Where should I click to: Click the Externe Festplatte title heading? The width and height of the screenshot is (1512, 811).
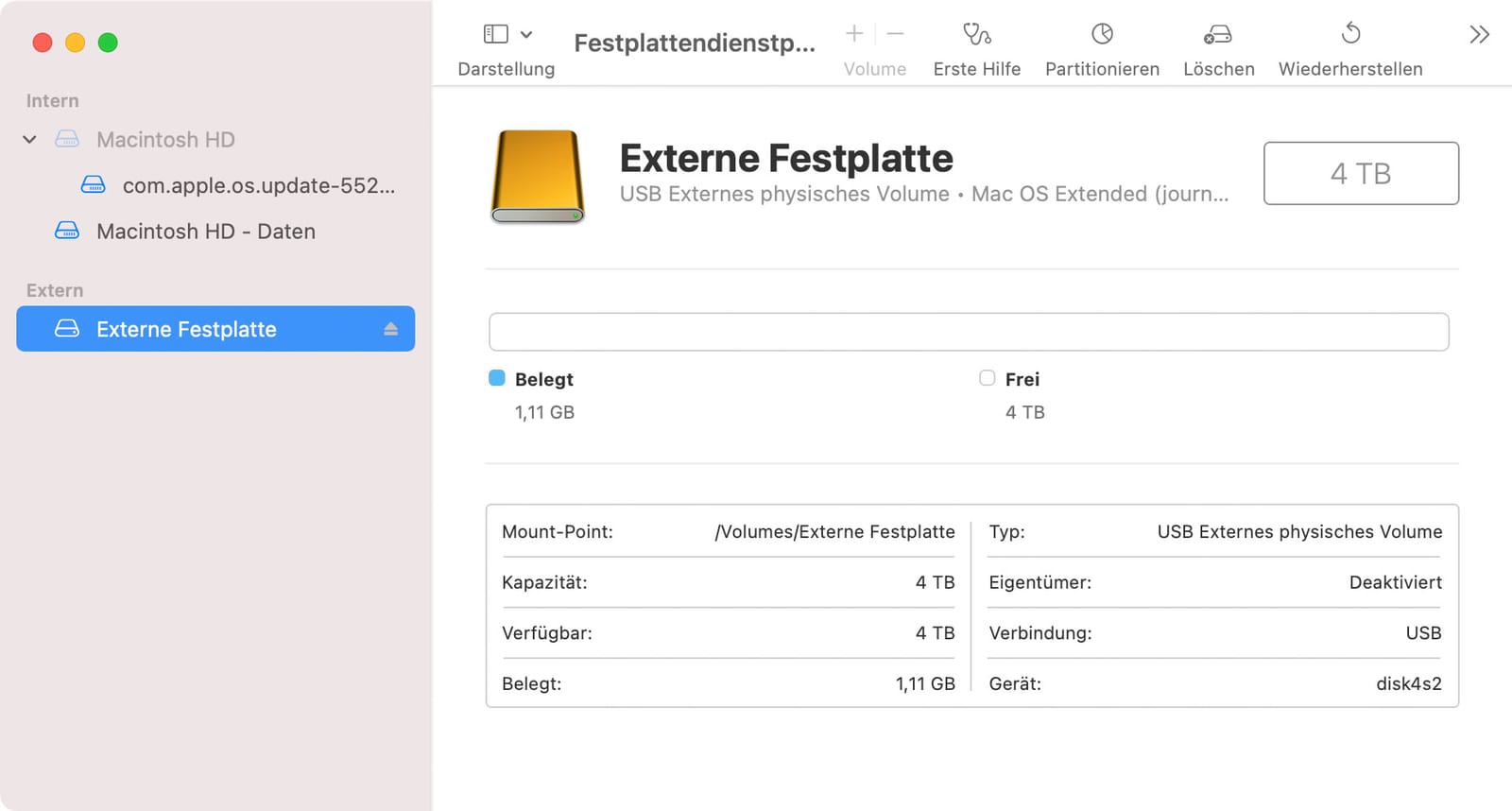tap(786, 158)
